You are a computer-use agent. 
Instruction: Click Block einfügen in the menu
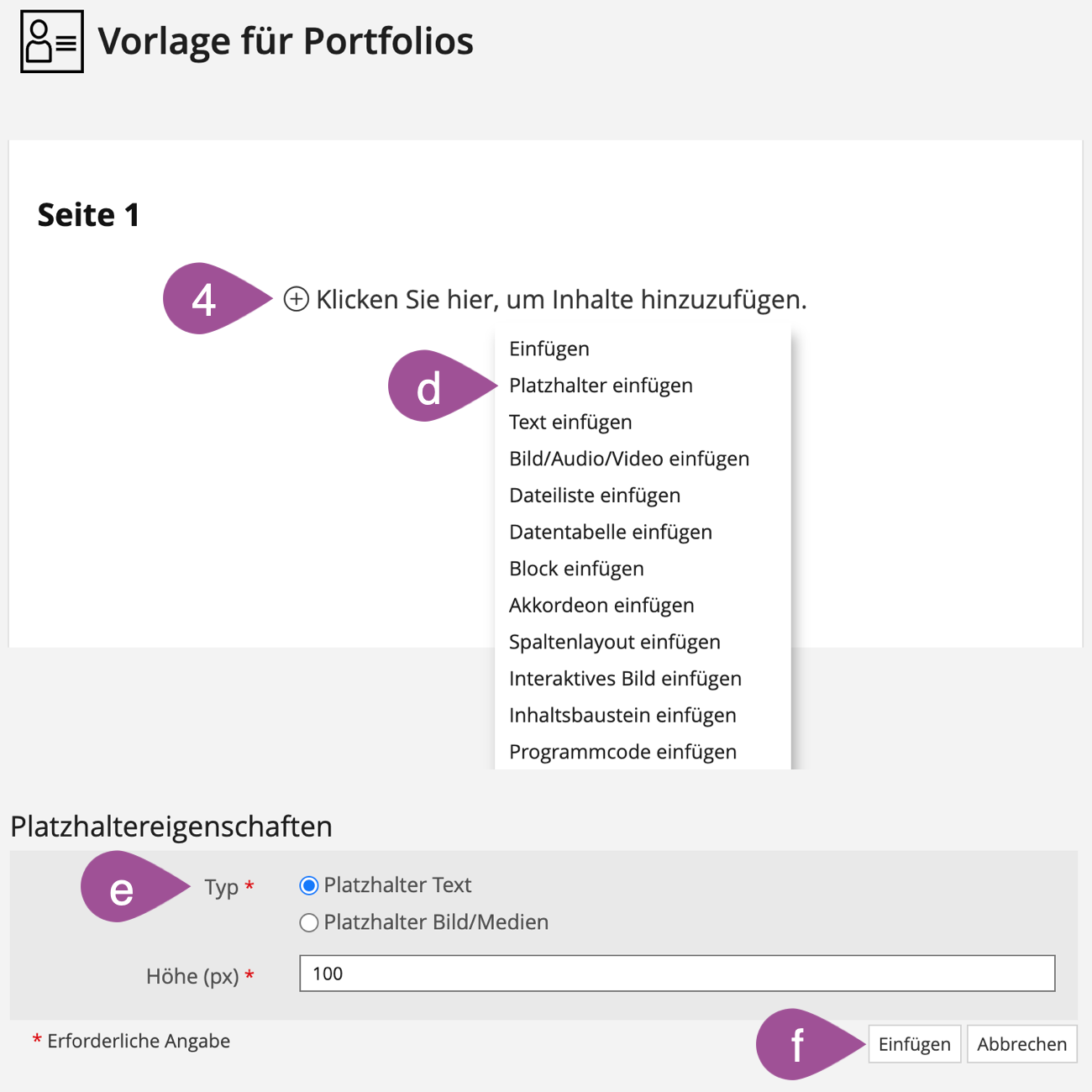576,569
